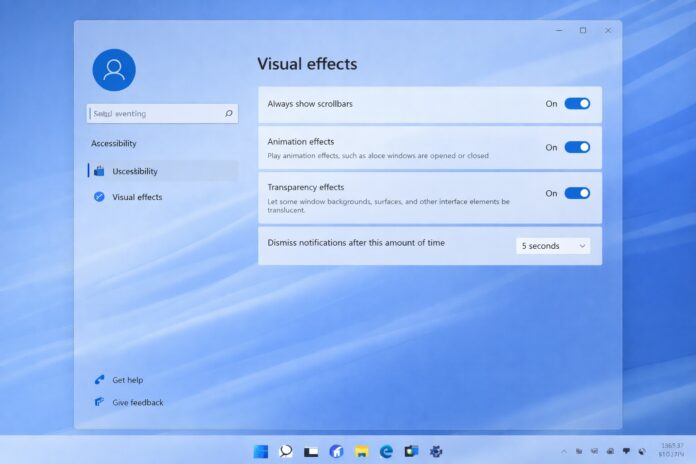Open the 5 seconds dismiss notifications dropdown
This screenshot has width=696, height=464.
[553, 246]
